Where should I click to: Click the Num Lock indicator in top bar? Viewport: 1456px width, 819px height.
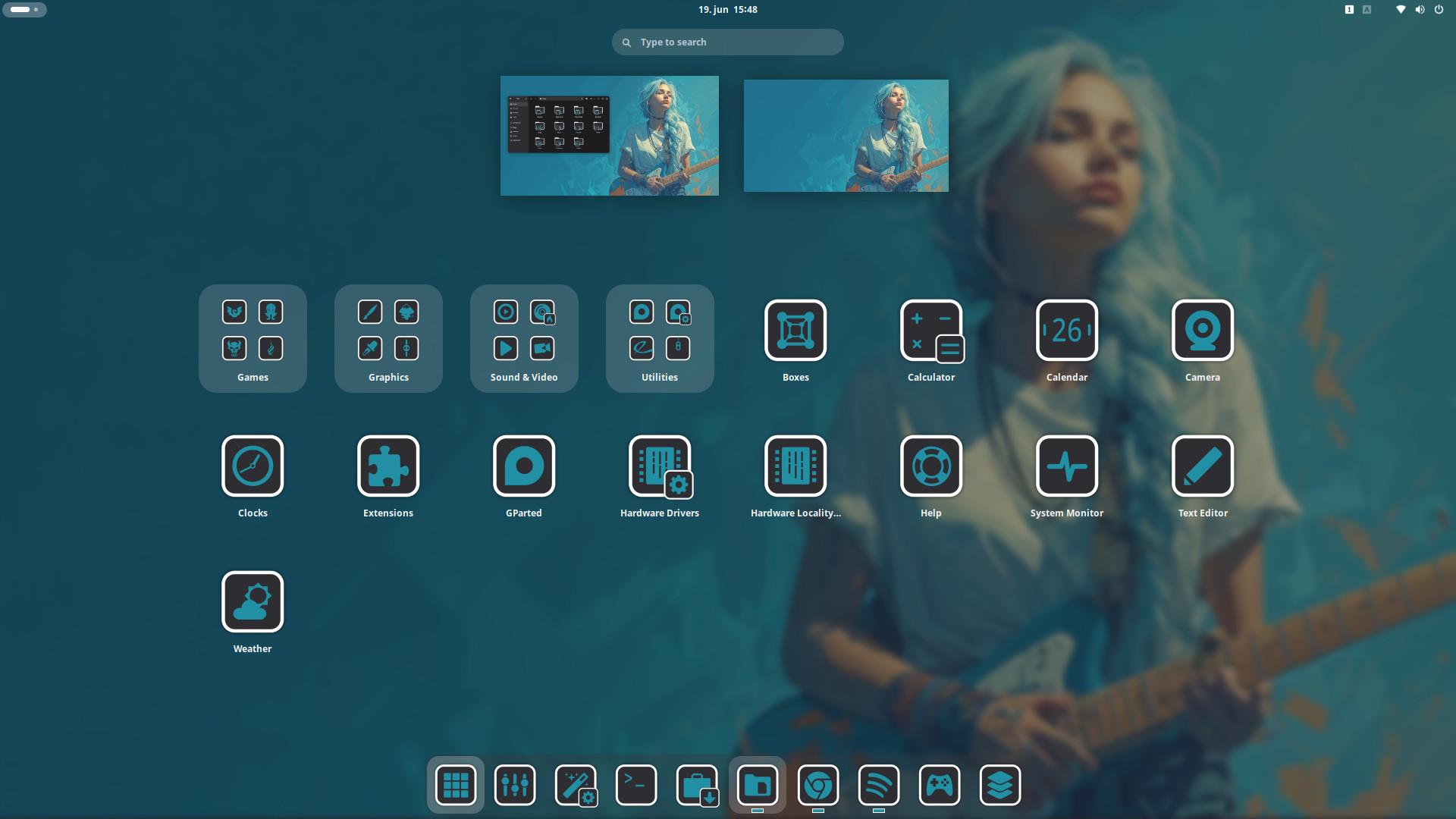1349,10
